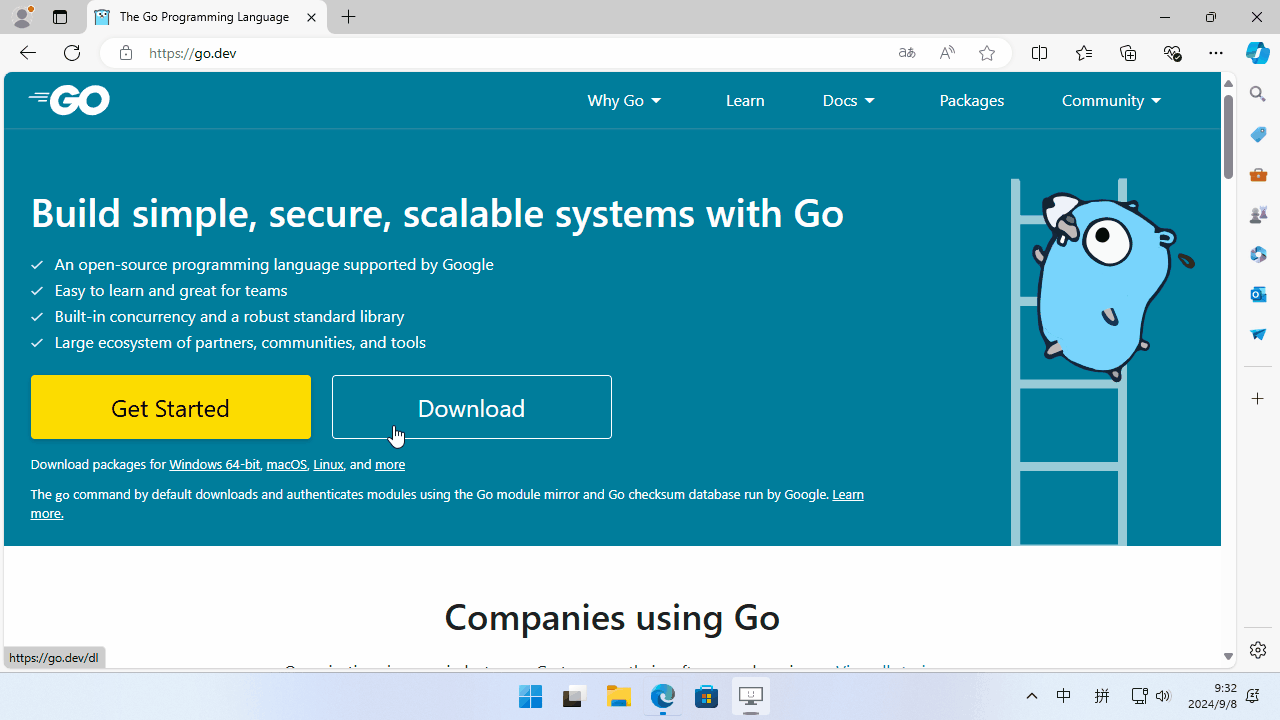The height and width of the screenshot is (720, 1280).
Task: Click inside the address bar
Action: (x=400, y=53)
